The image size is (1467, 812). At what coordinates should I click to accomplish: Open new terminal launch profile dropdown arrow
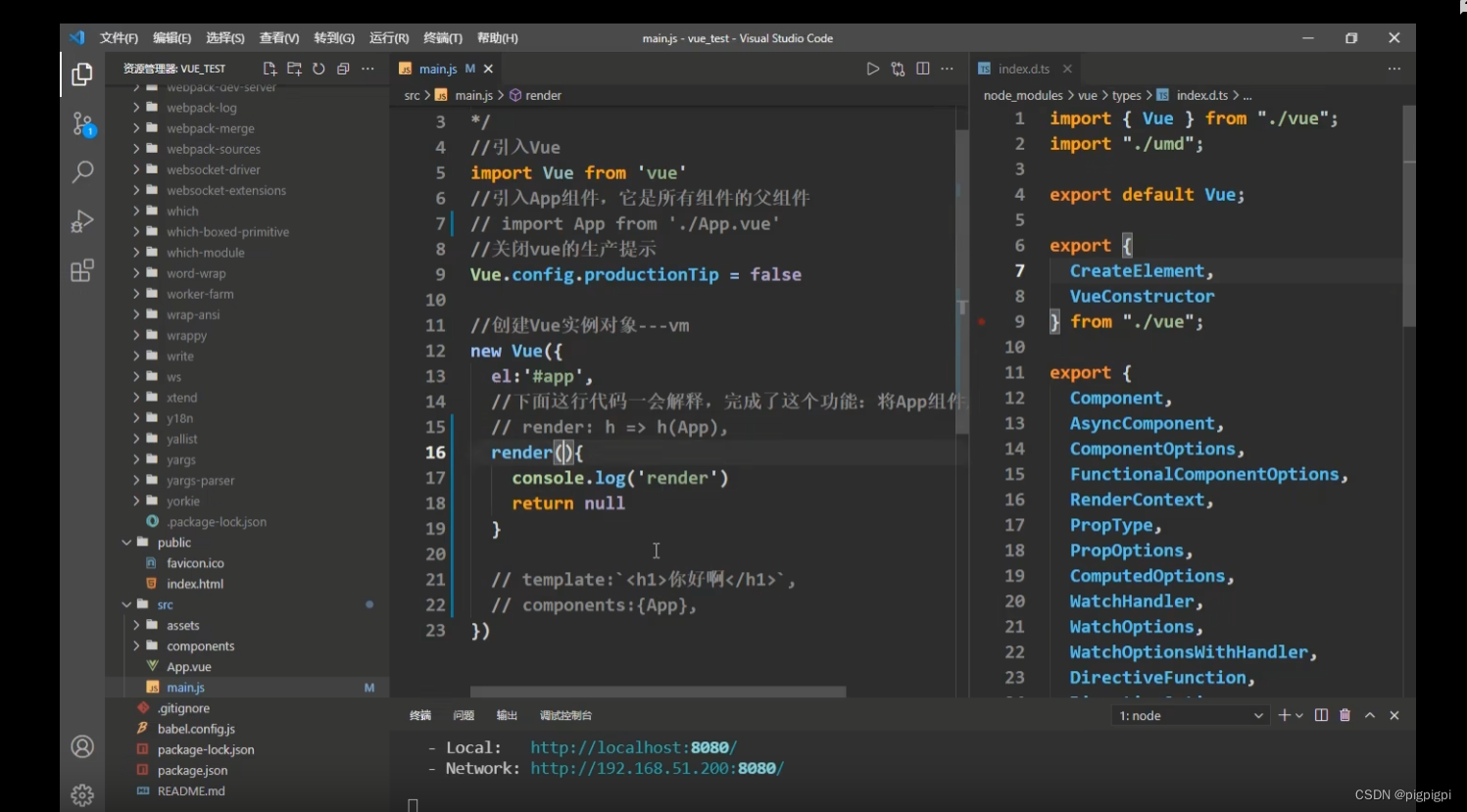point(1299,716)
